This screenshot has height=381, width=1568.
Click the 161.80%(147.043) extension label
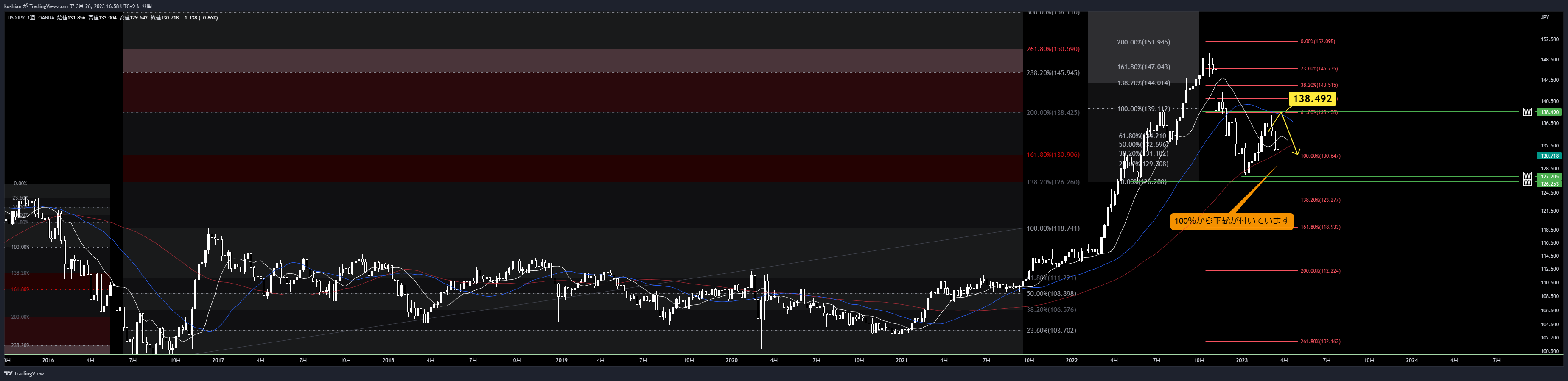(x=1143, y=67)
